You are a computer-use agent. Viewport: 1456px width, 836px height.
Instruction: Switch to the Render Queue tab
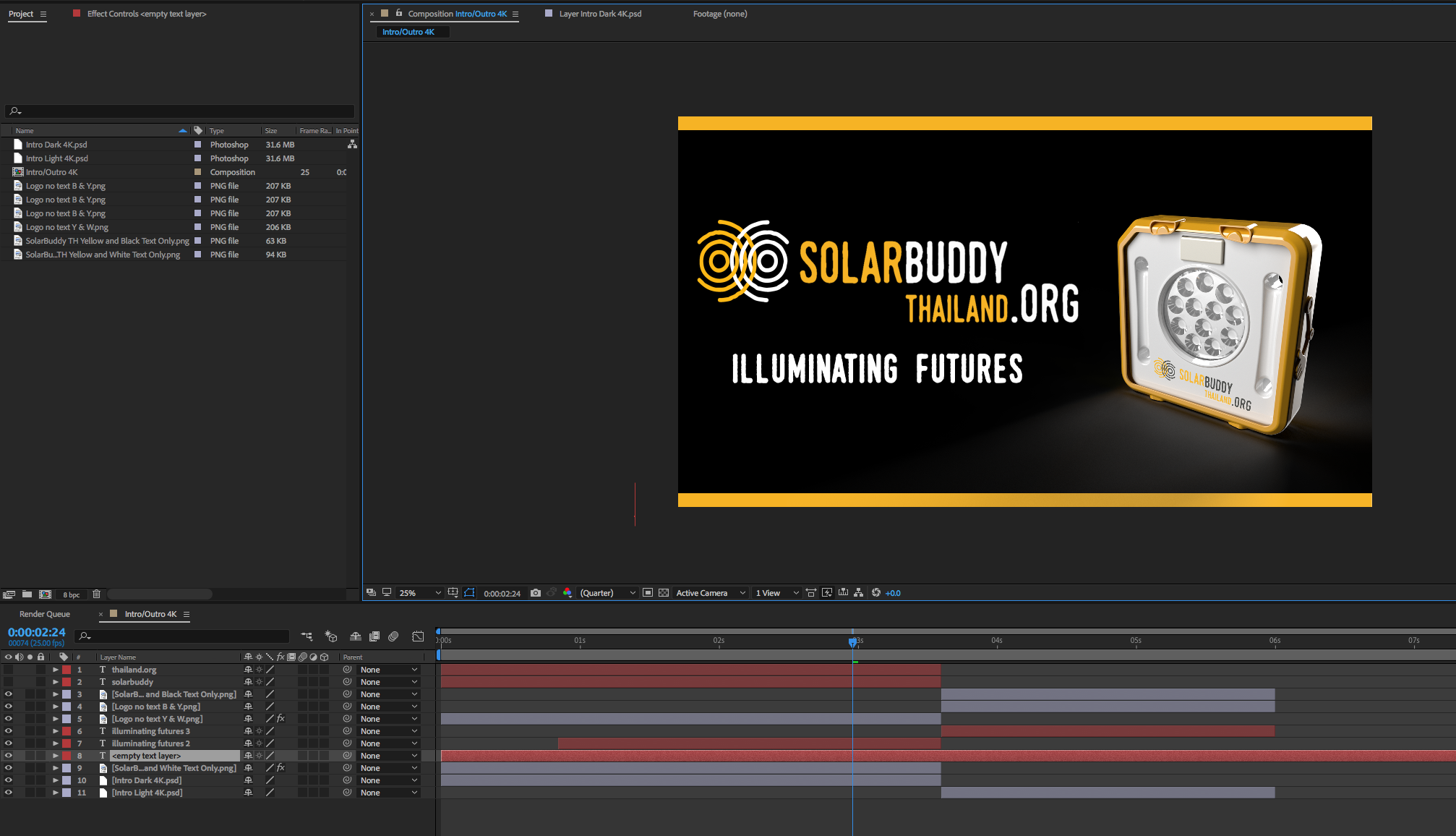click(45, 614)
